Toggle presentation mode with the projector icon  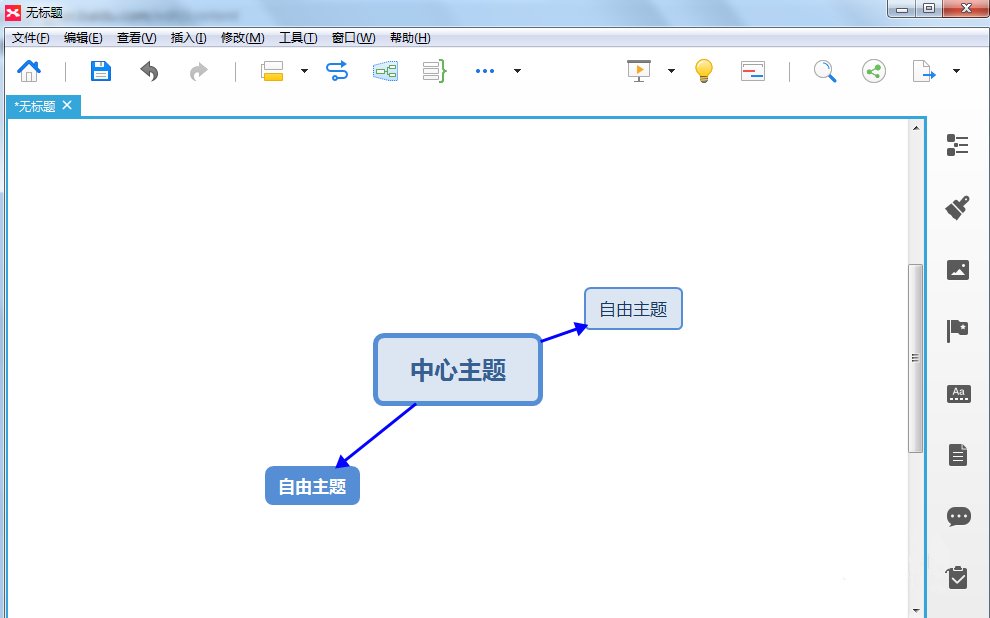click(640, 71)
